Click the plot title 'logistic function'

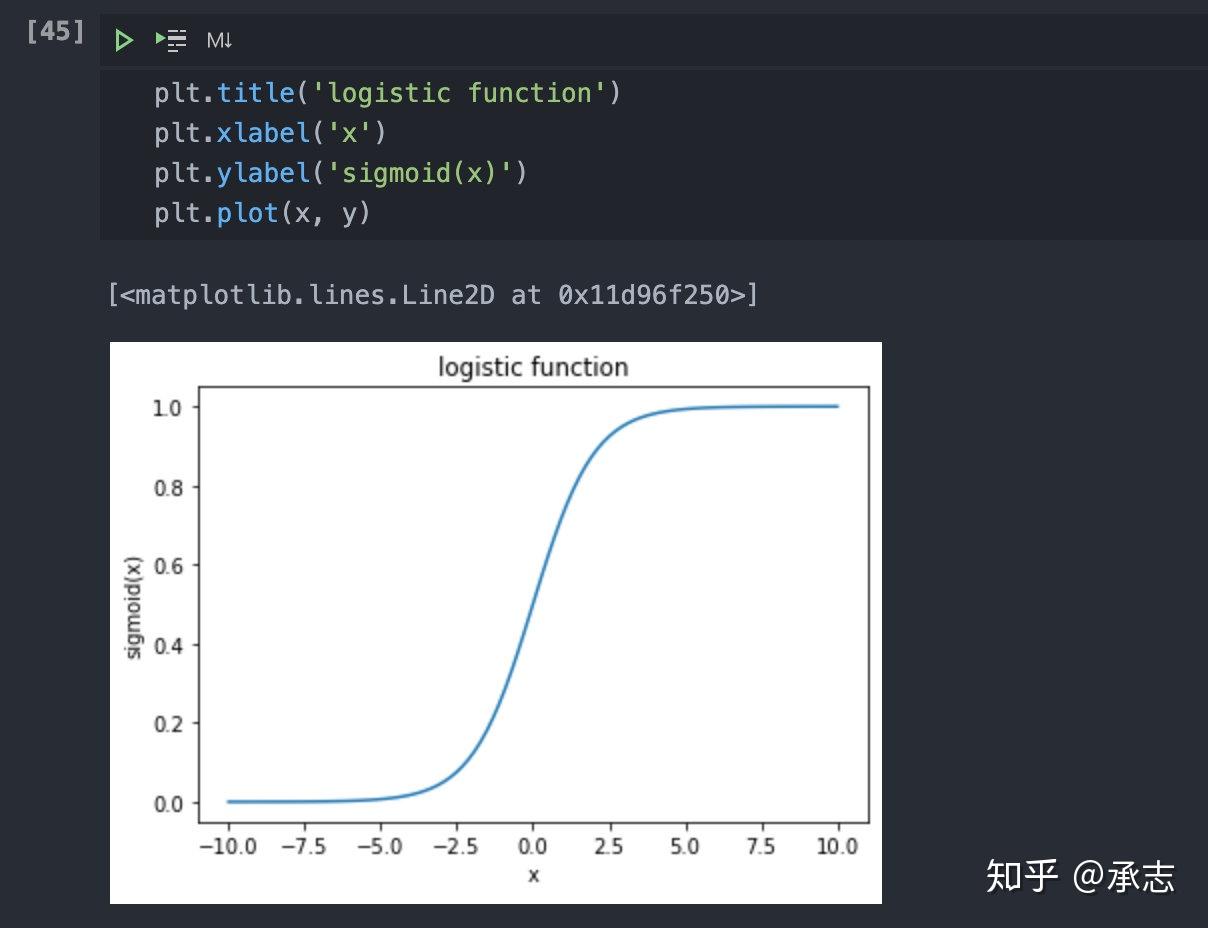coord(533,367)
